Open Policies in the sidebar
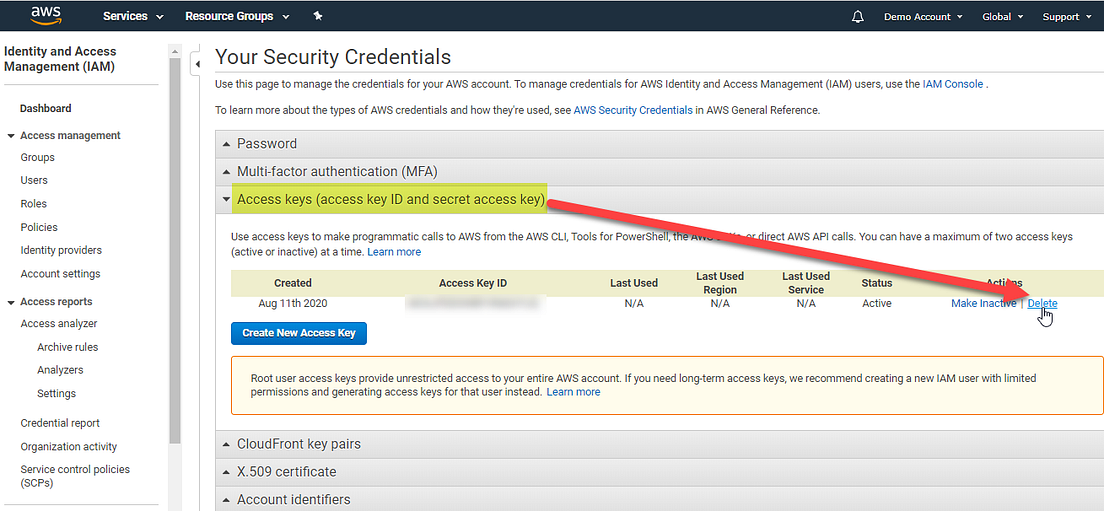The width and height of the screenshot is (1104, 511). 39,227
